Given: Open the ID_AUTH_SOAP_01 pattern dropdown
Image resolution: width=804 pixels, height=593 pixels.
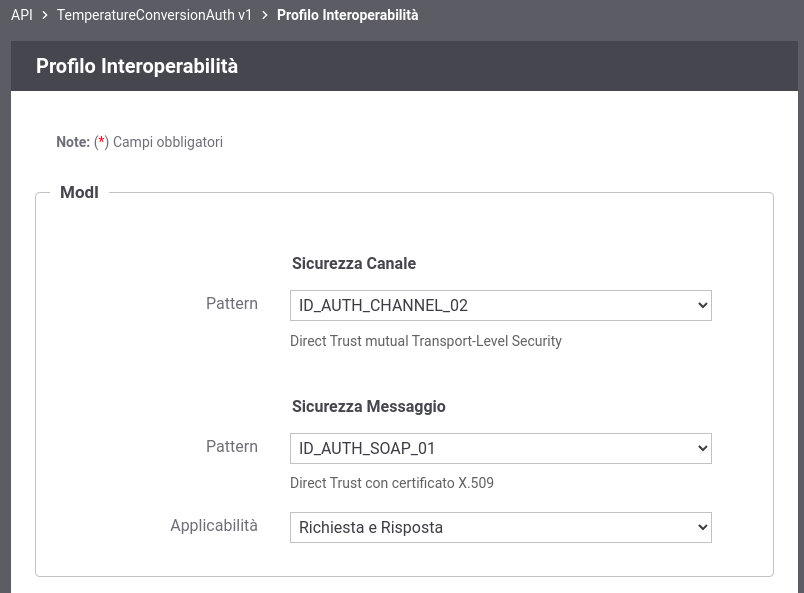Looking at the screenshot, I should coord(500,448).
